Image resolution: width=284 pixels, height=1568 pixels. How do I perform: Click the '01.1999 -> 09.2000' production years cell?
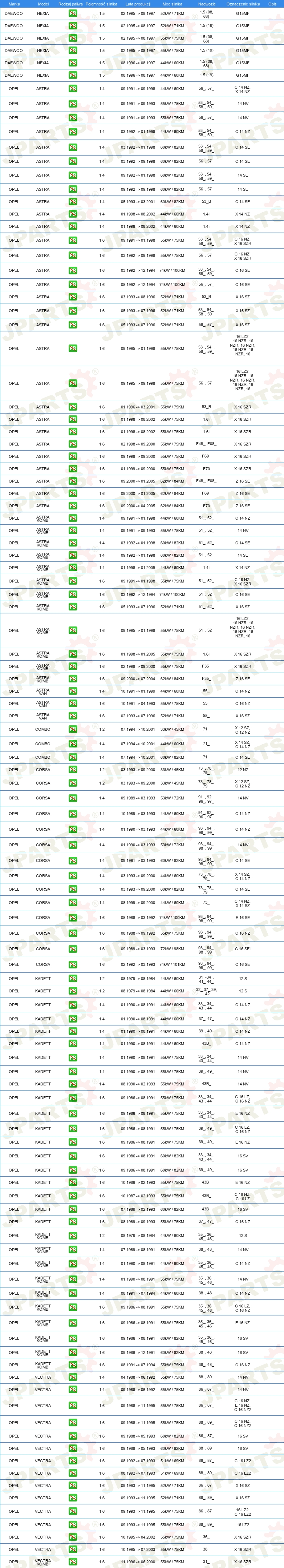pos(137,469)
